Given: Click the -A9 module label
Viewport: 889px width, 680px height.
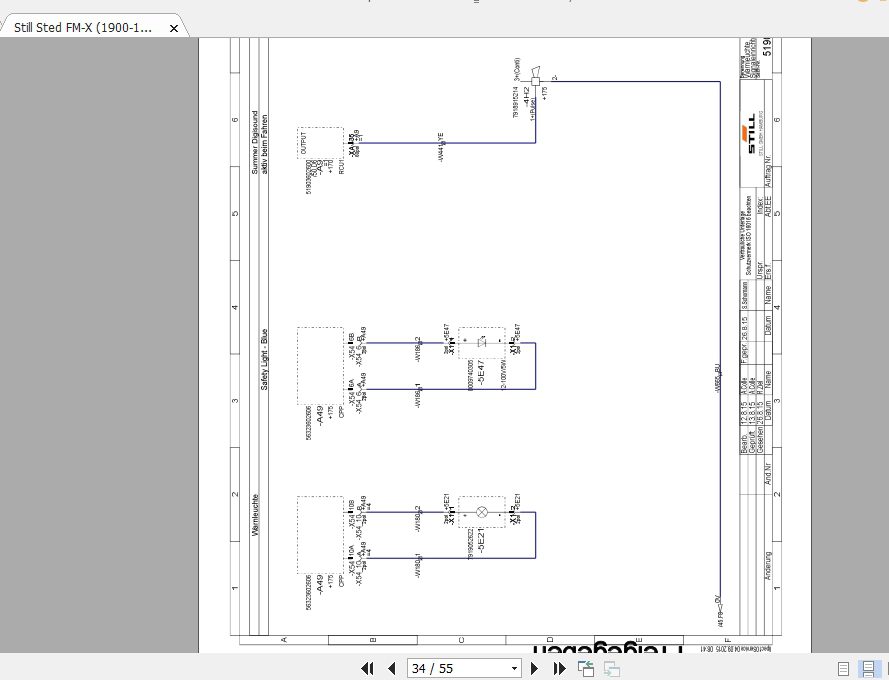Looking at the screenshot, I should coord(320,166).
